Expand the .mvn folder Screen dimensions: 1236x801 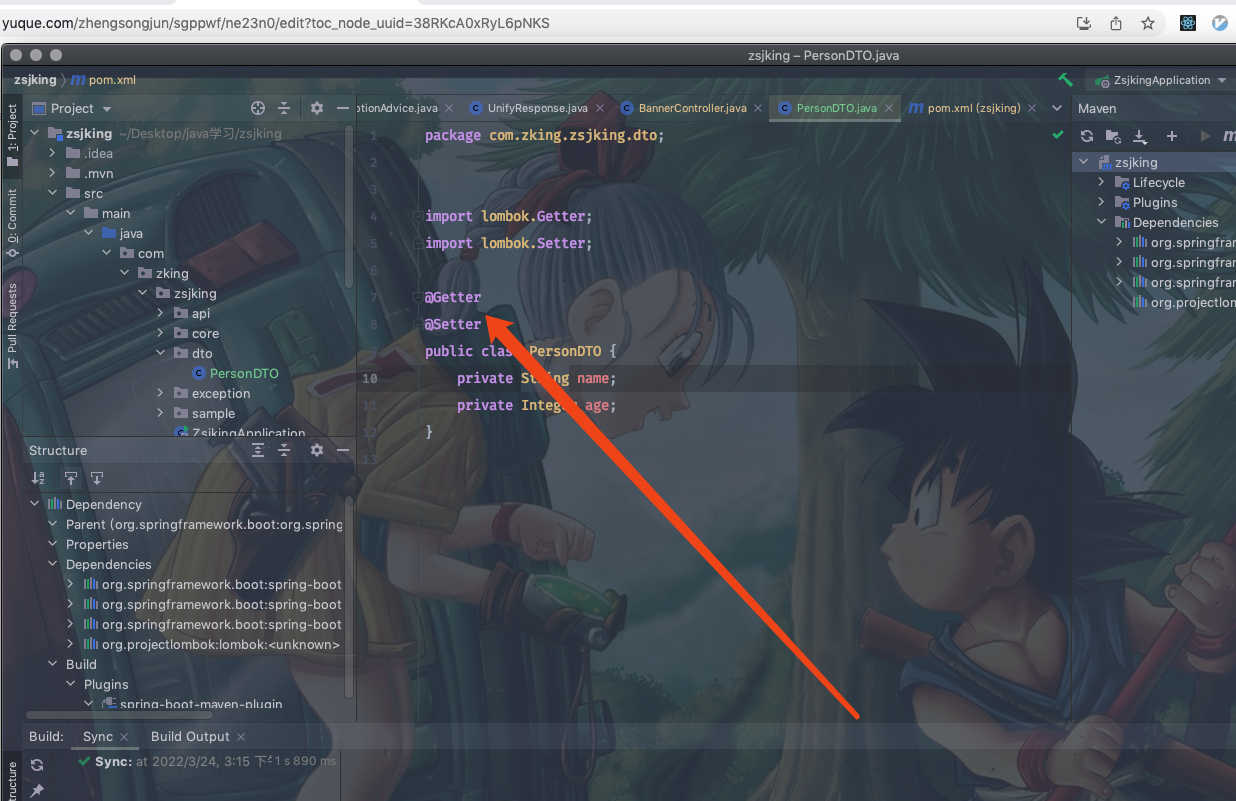click(54, 173)
